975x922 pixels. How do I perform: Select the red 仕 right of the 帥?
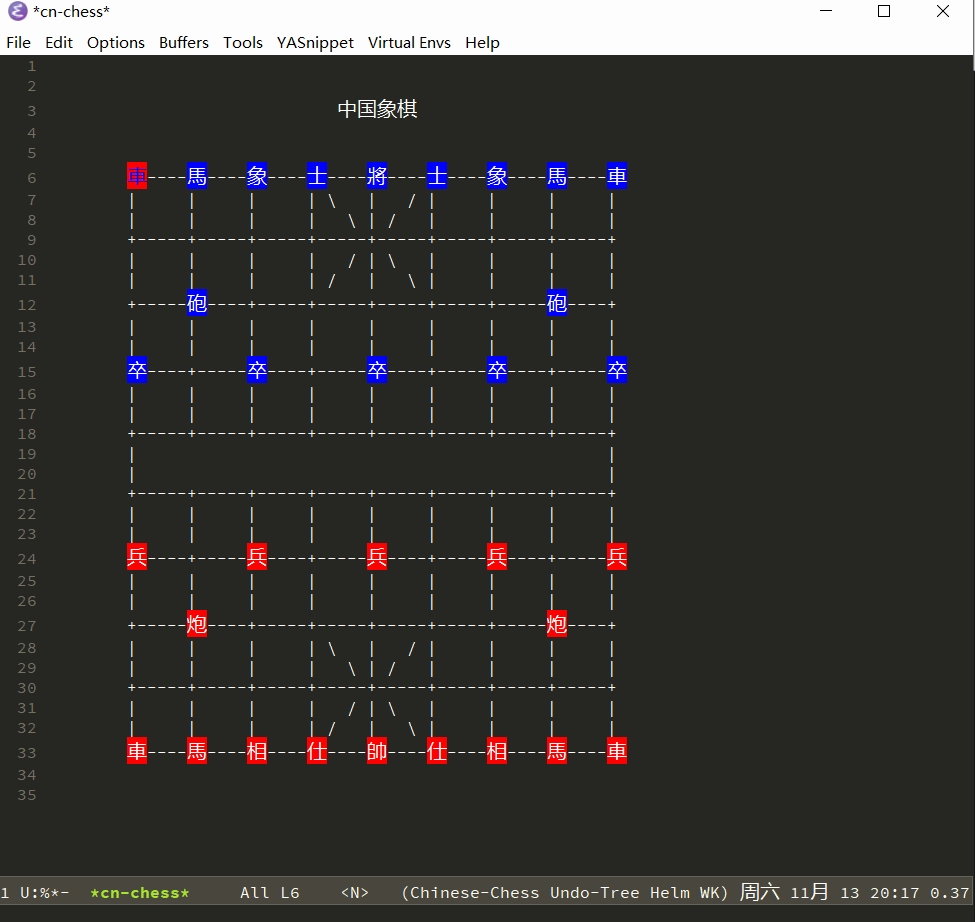[x=437, y=751]
